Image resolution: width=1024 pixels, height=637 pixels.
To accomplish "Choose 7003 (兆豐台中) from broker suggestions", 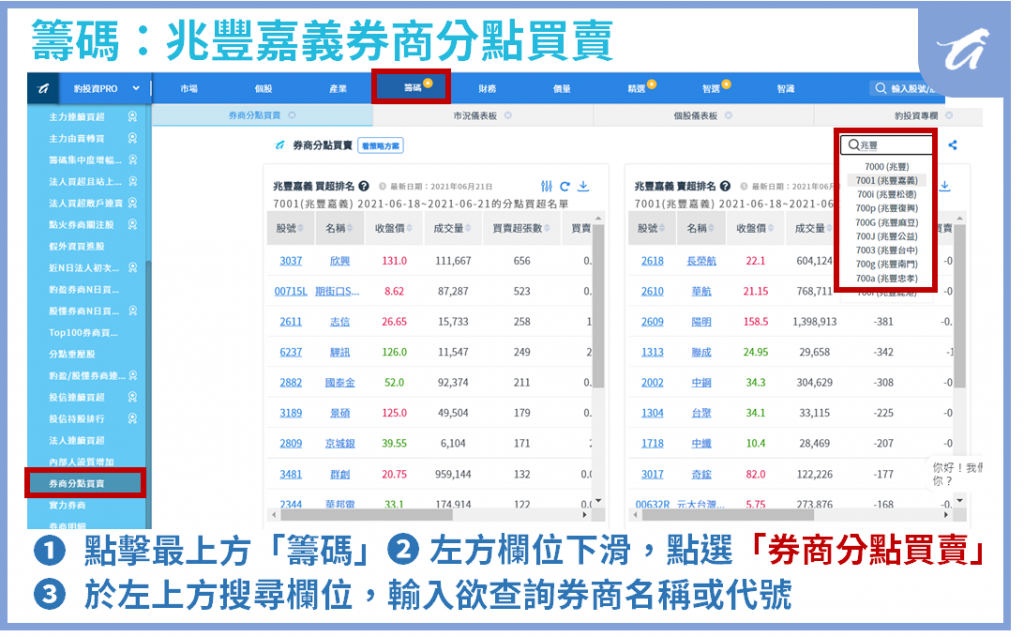I will pyautogui.click(x=886, y=250).
